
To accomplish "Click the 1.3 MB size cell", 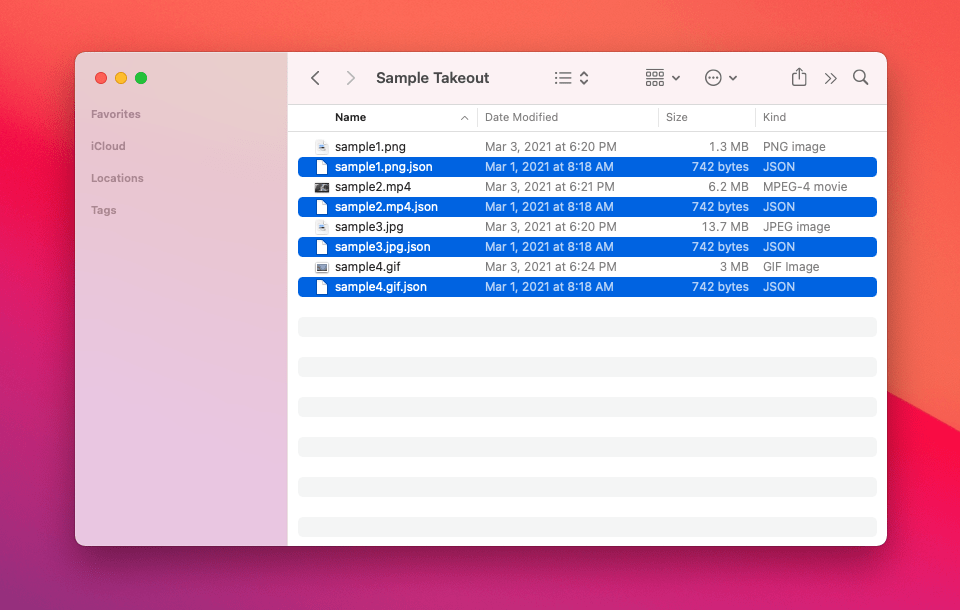I will (x=729, y=146).
